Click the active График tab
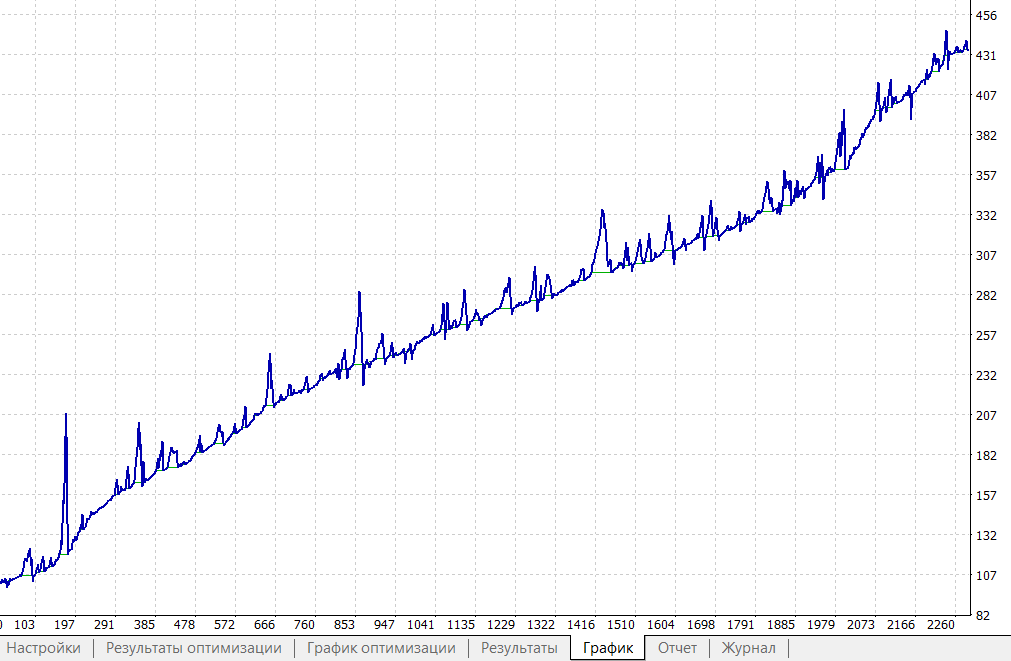 point(608,648)
